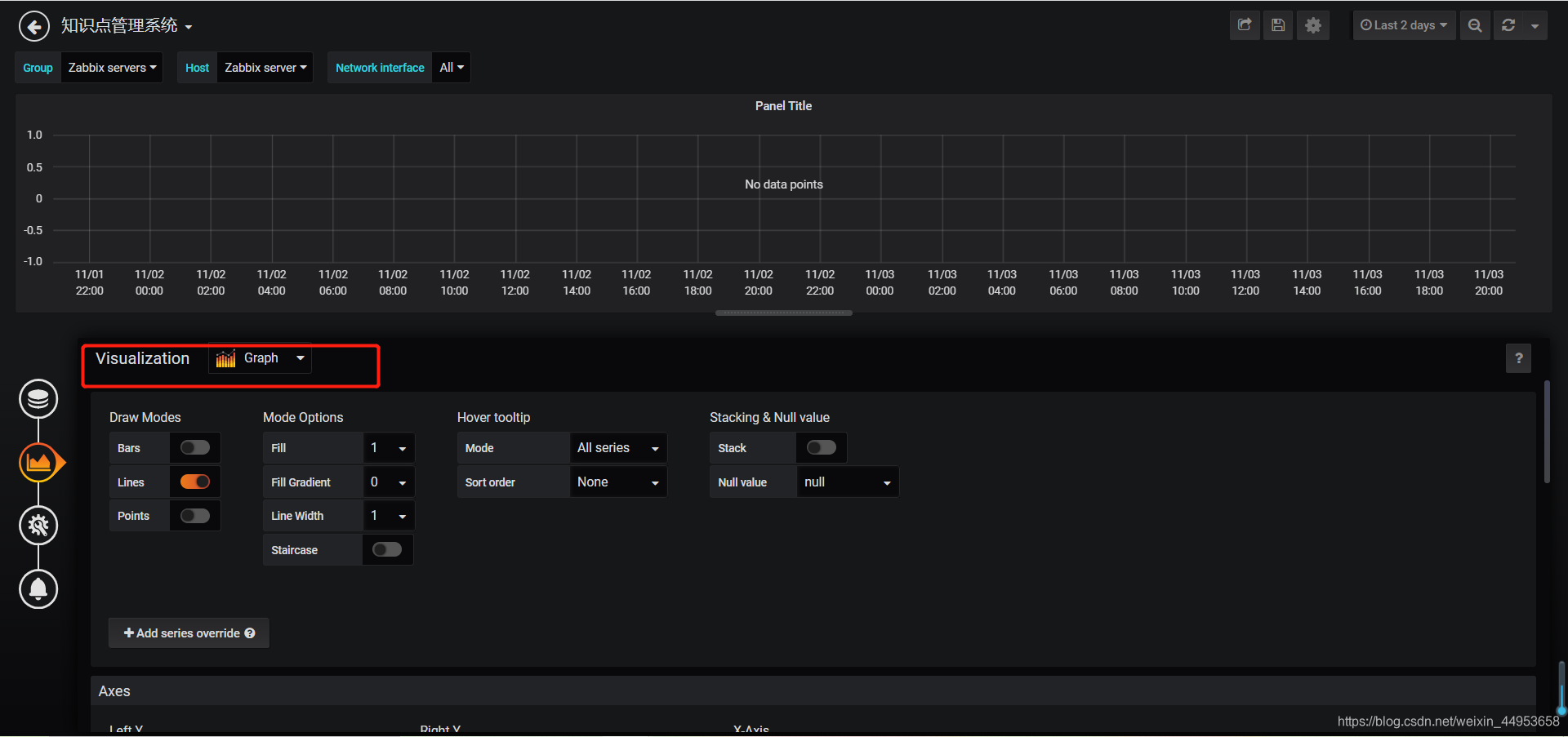Enable the Points draw mode
Screen dimensions: 1568x737
[x=195, y=516]
